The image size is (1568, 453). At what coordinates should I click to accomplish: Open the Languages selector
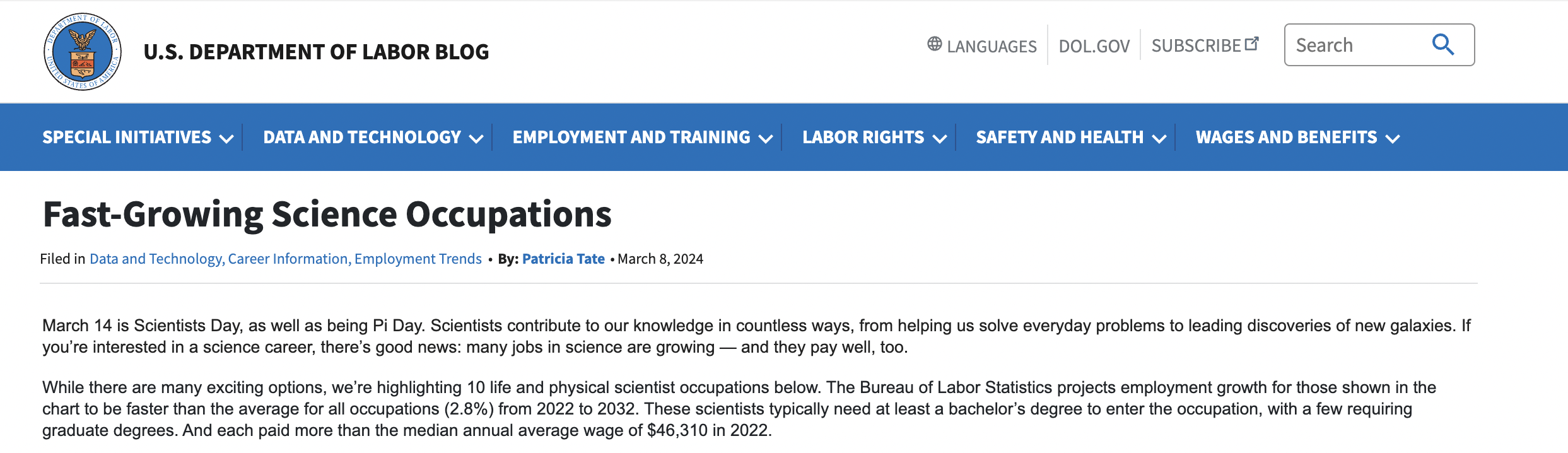click(x=992, y=46)
